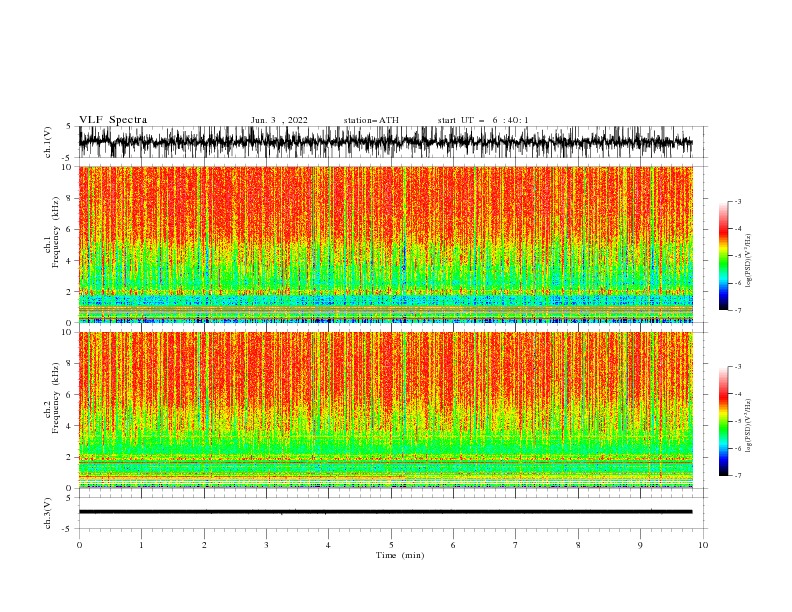
Task: Click the ch.2 frequency spectrogram plot
Action: coord(386,410)
